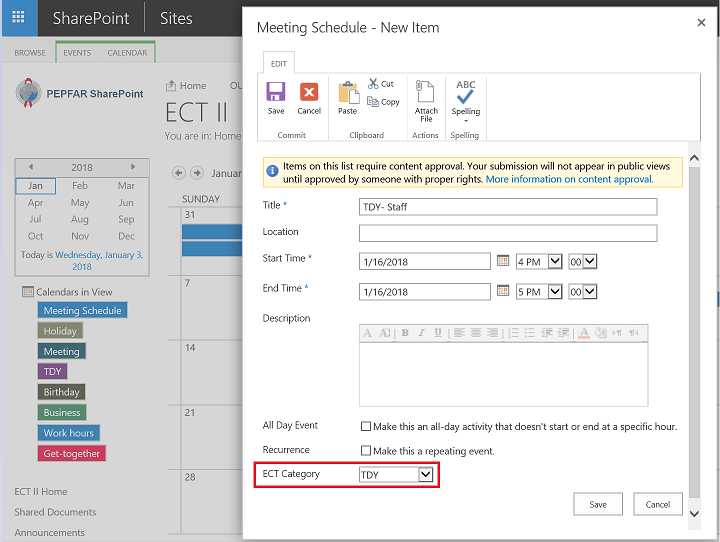Click Copy in the ribbon
This screenshot has height=542, width=720.
383,102
